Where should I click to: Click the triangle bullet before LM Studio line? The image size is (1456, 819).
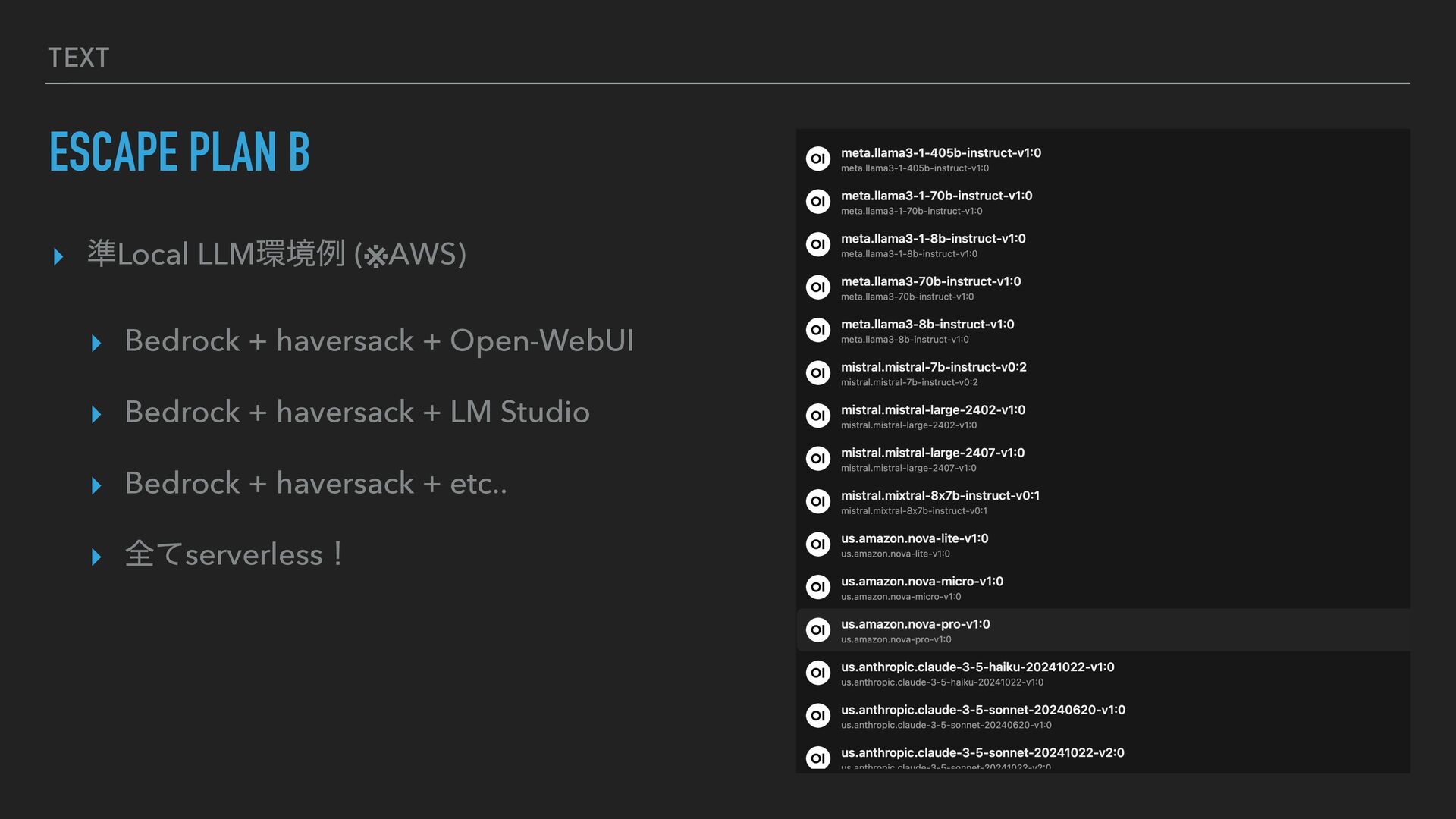click(96, 415)
